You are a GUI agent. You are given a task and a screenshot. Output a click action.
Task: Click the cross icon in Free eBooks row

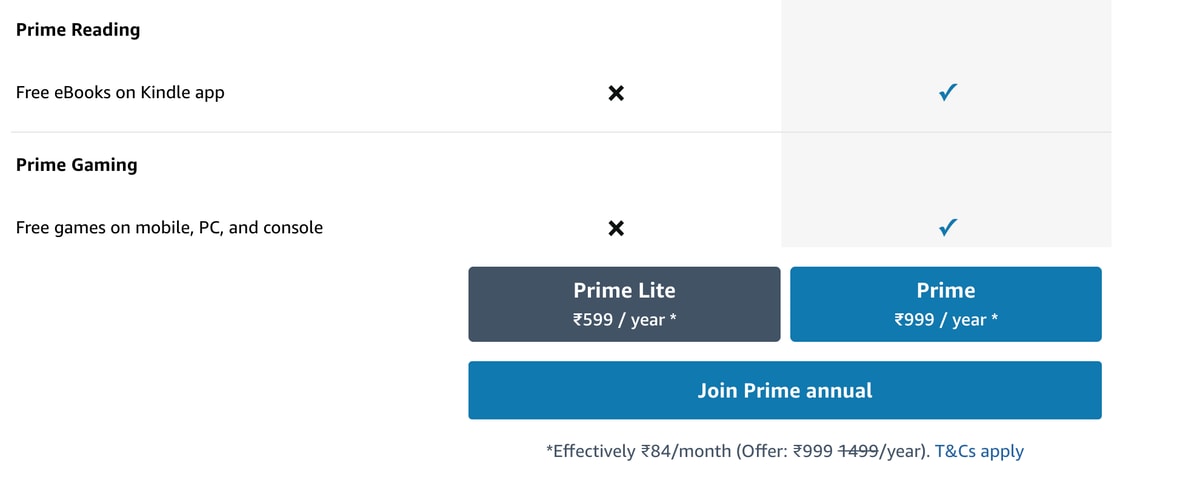coord(617,93)
